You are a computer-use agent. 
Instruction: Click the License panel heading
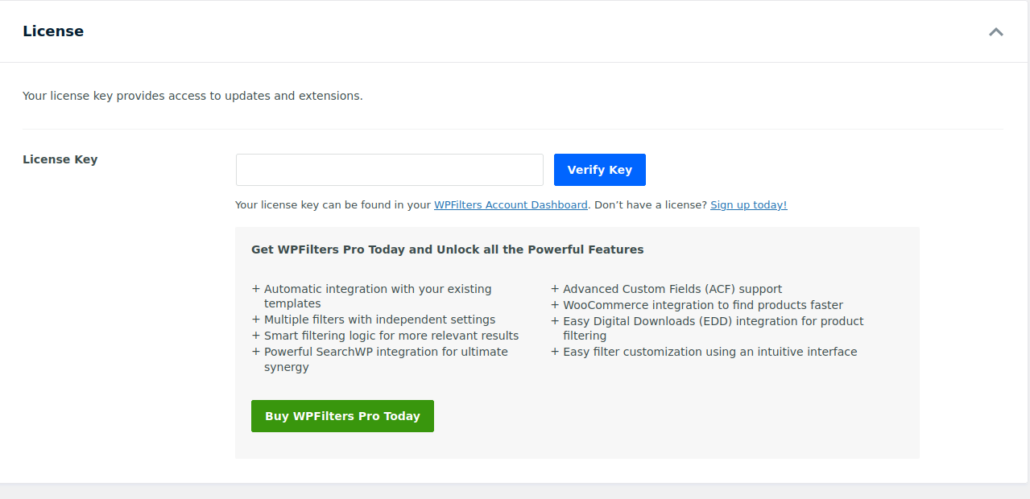tap(53, 31)
